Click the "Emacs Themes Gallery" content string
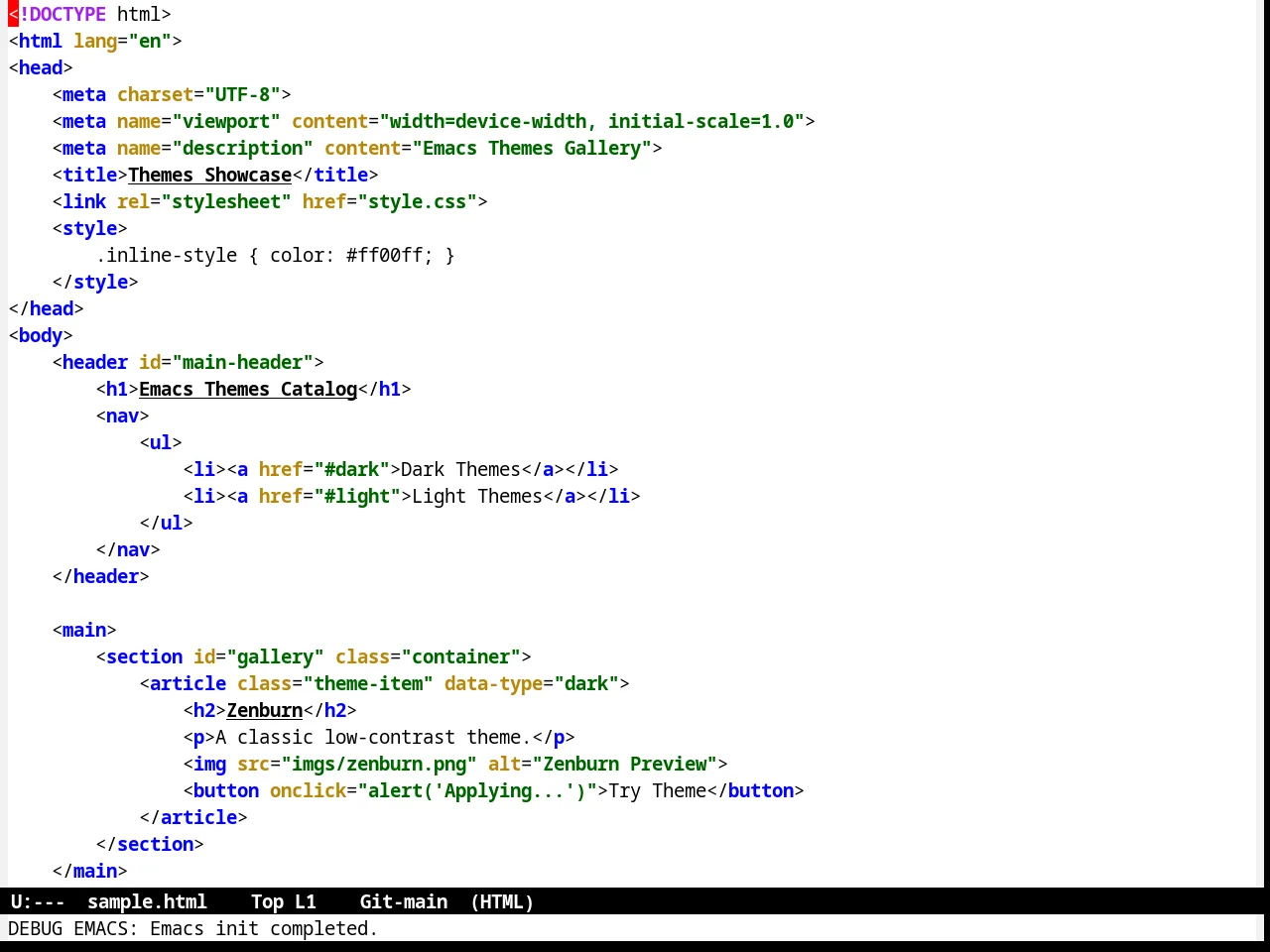 pyautogui.click(x=532, y=148)
